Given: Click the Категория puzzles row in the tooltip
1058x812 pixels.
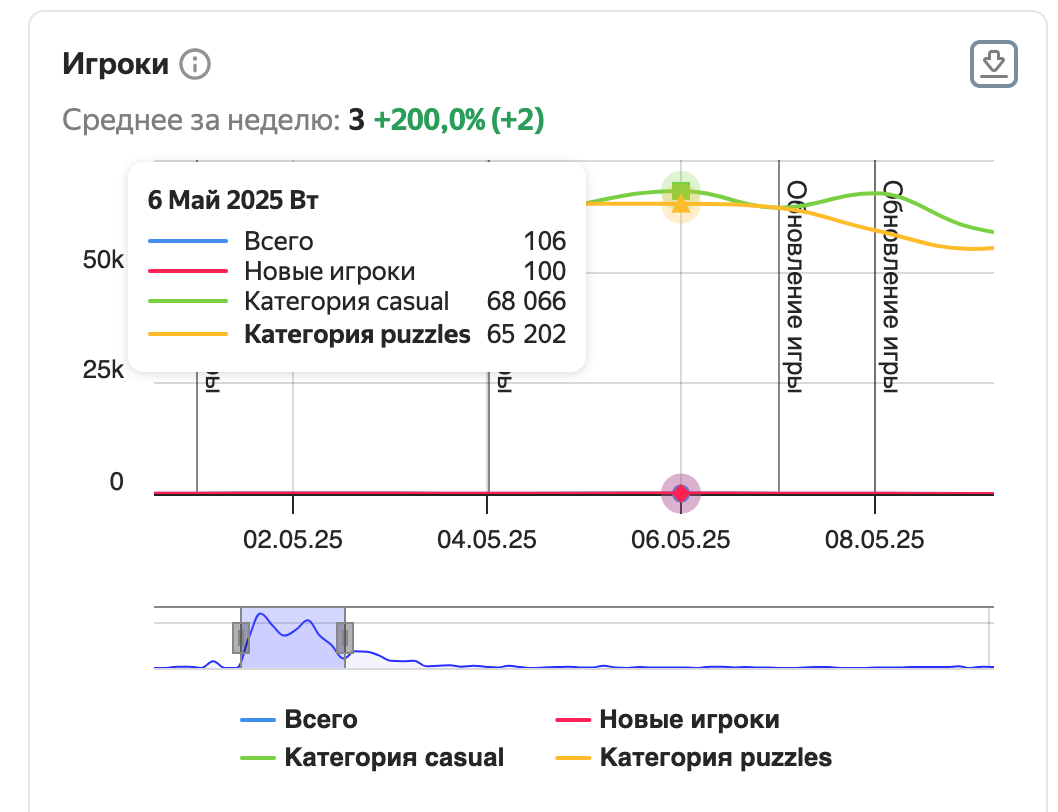Looking at the screenshot, I should coord(357,334).
